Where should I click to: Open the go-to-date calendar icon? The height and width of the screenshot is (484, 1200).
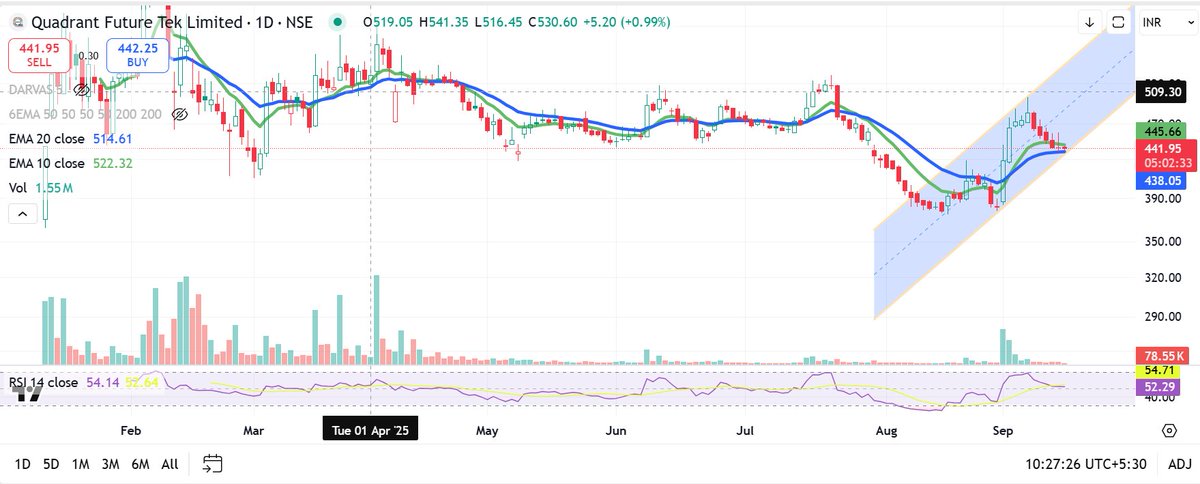pyautogui.click(x=212, y=463)
